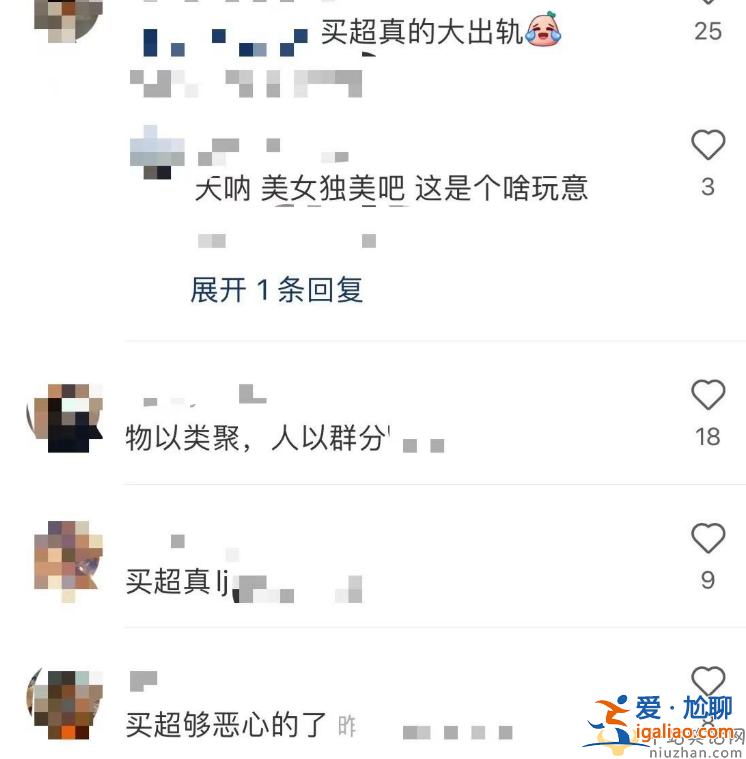Open small avatar beside 天呐 美女独美吧 reply
Screen dimensions: 746x759
[157, 152]
